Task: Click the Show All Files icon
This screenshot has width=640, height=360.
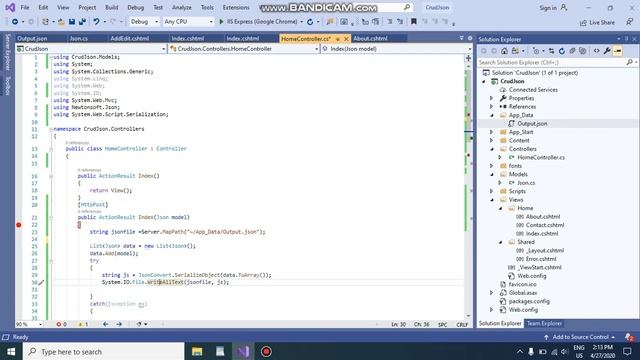Action: coord(582,51)
